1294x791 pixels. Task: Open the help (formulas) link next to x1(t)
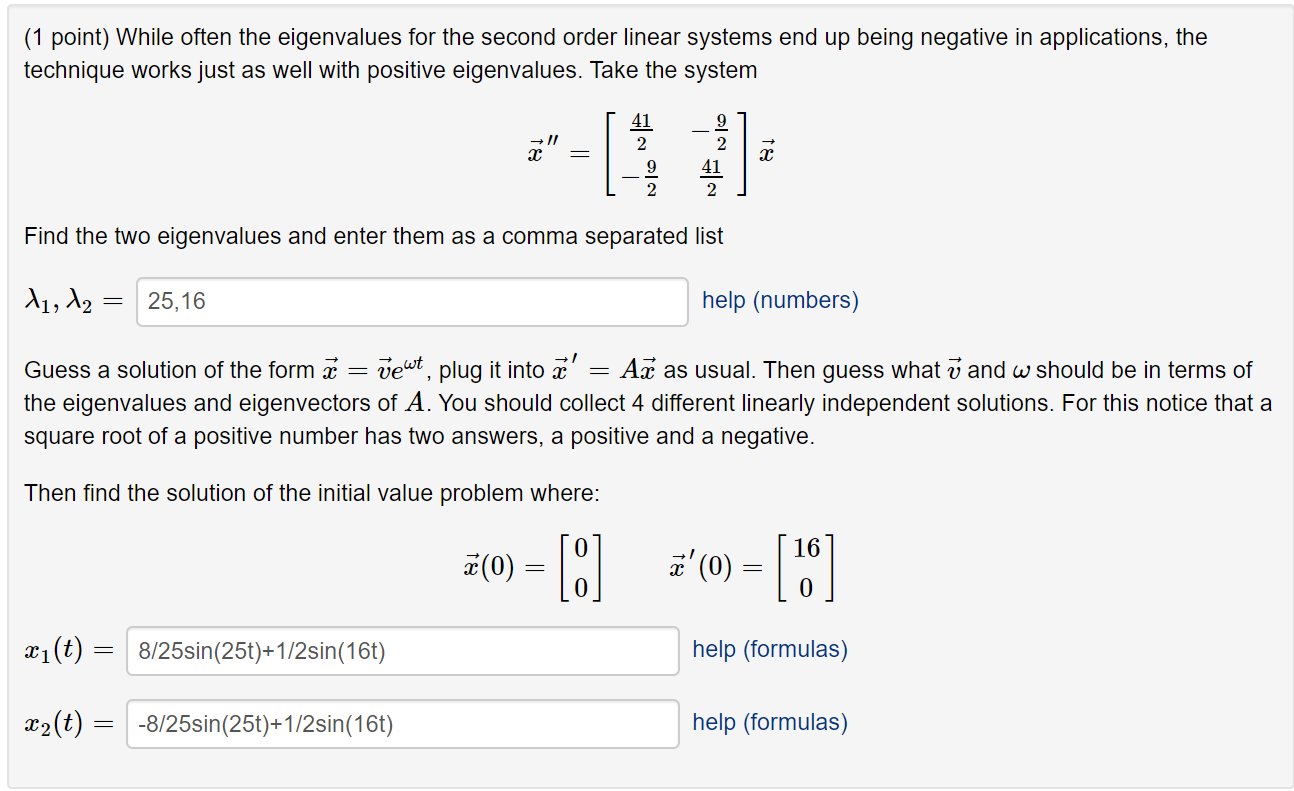(770, 650)
